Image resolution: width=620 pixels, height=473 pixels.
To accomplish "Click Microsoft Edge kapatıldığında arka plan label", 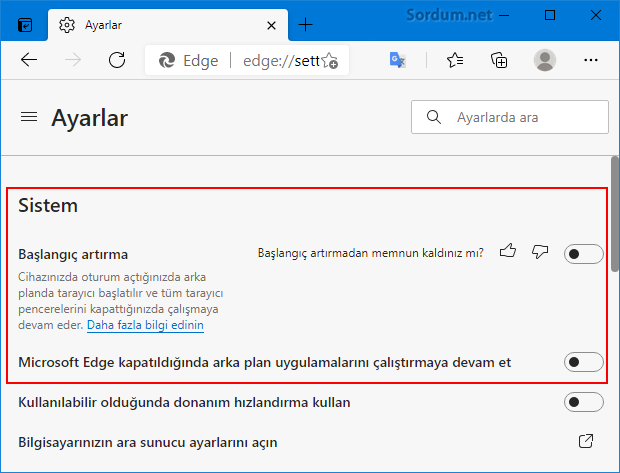I will pyautogui.click(x=265, y=362).
